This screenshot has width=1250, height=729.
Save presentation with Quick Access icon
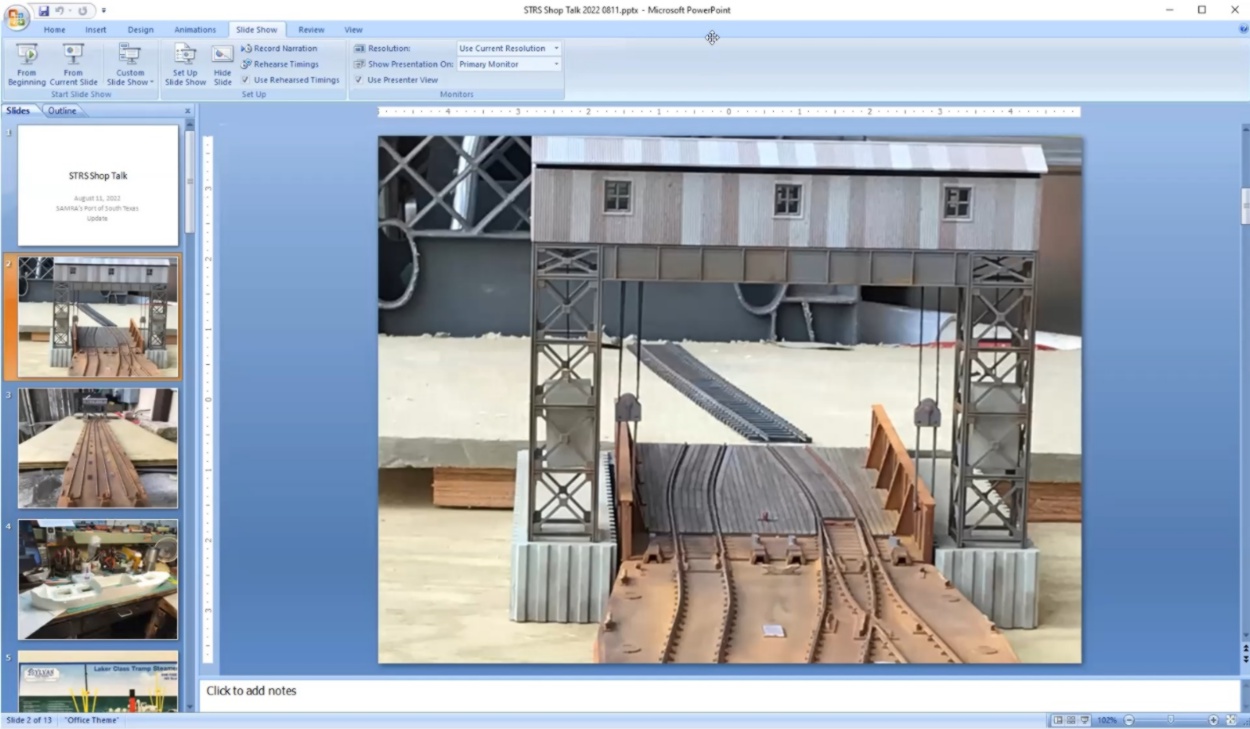click(44, 10)
